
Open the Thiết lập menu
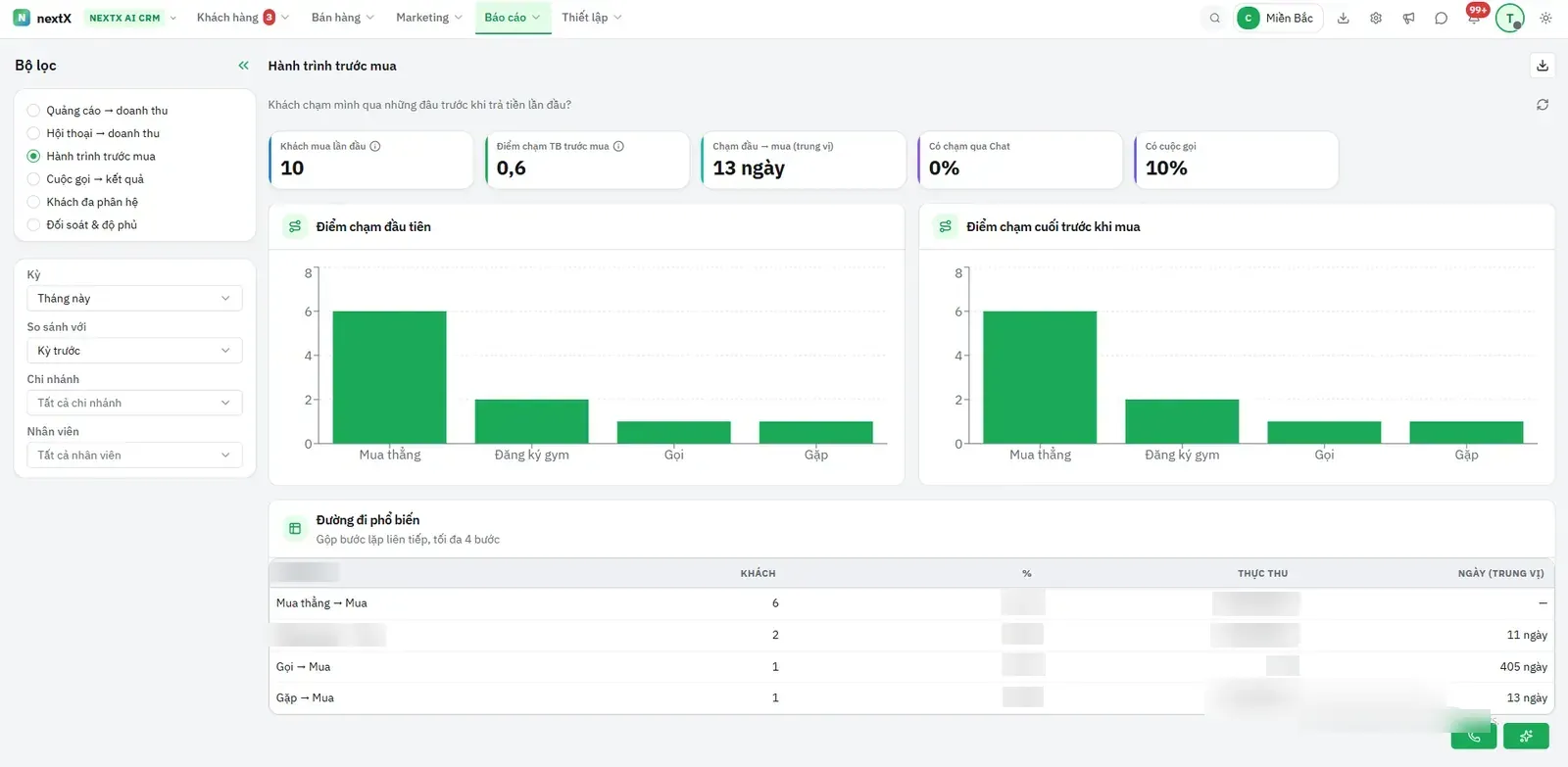pos(592,18)
